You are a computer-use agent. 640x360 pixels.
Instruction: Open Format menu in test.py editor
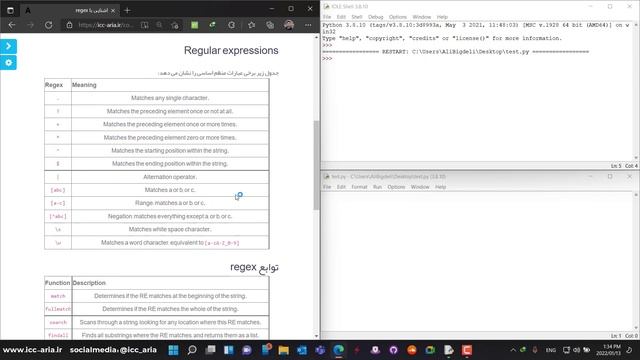pyautogui.click(x=359, y=187)
